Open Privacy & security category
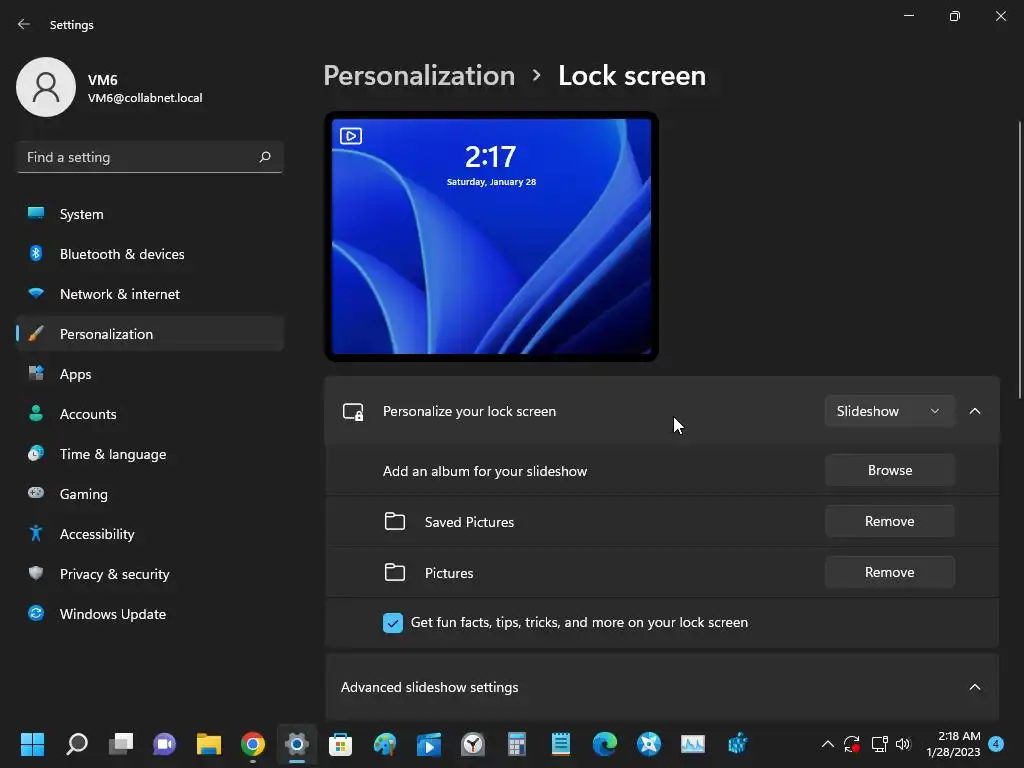The image size is (1024, 768). click(150, 574)
